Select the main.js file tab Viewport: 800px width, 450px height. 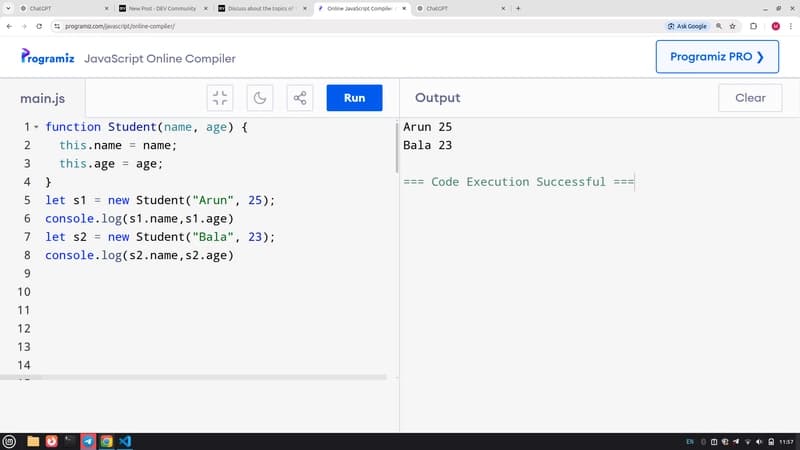(x=42, y=98)
